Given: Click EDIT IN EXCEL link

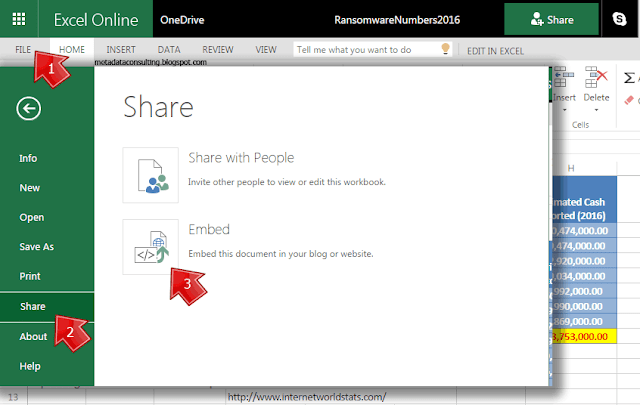Looking at the screenshot, I should point(495,51).
